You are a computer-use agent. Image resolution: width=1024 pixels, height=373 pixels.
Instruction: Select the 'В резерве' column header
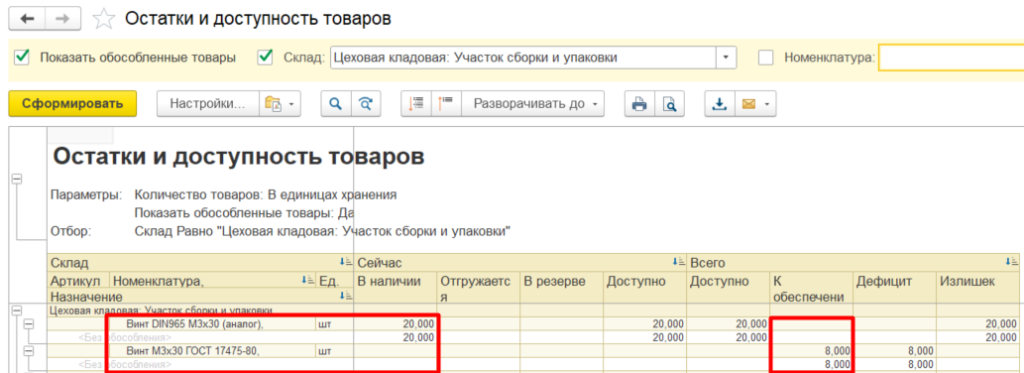pos(562,288)
